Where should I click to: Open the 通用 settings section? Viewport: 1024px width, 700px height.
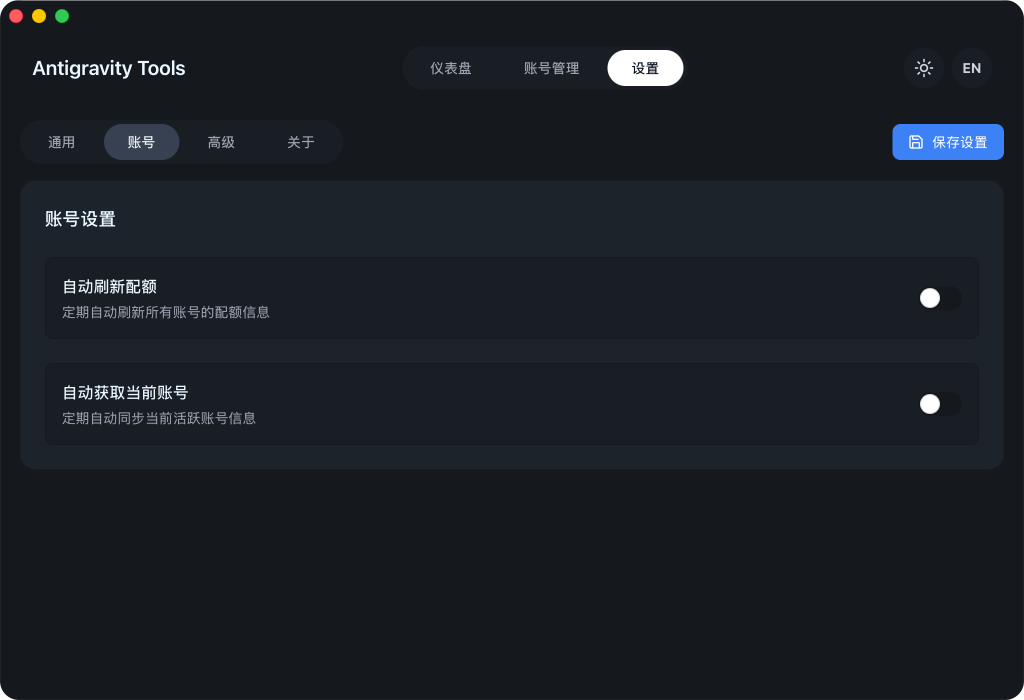(x=61, y=142)
